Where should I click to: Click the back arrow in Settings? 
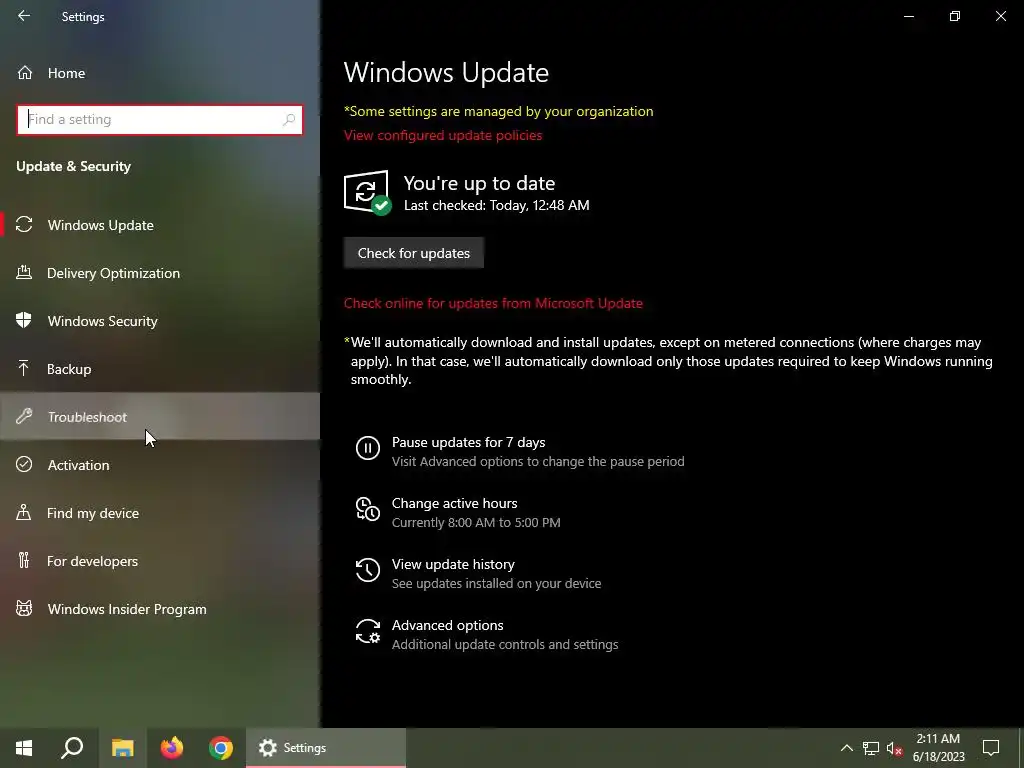(x=24, y=16)
